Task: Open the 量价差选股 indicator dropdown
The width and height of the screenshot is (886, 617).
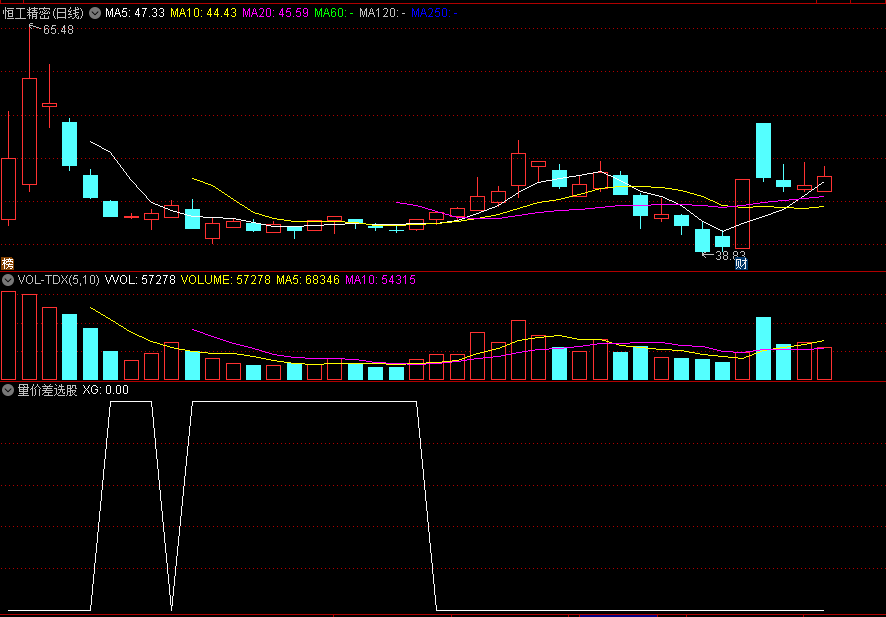Action: (8, 390)
